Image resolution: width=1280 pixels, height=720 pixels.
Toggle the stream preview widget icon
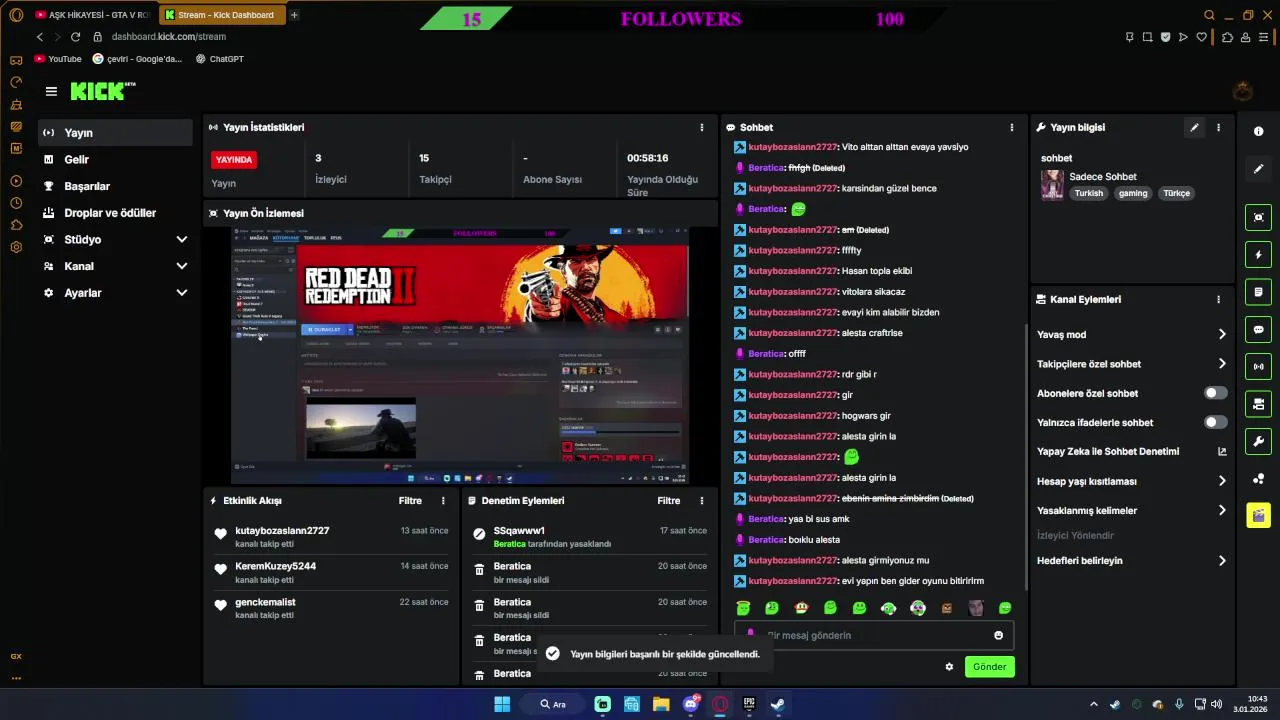pos(1258,217)
